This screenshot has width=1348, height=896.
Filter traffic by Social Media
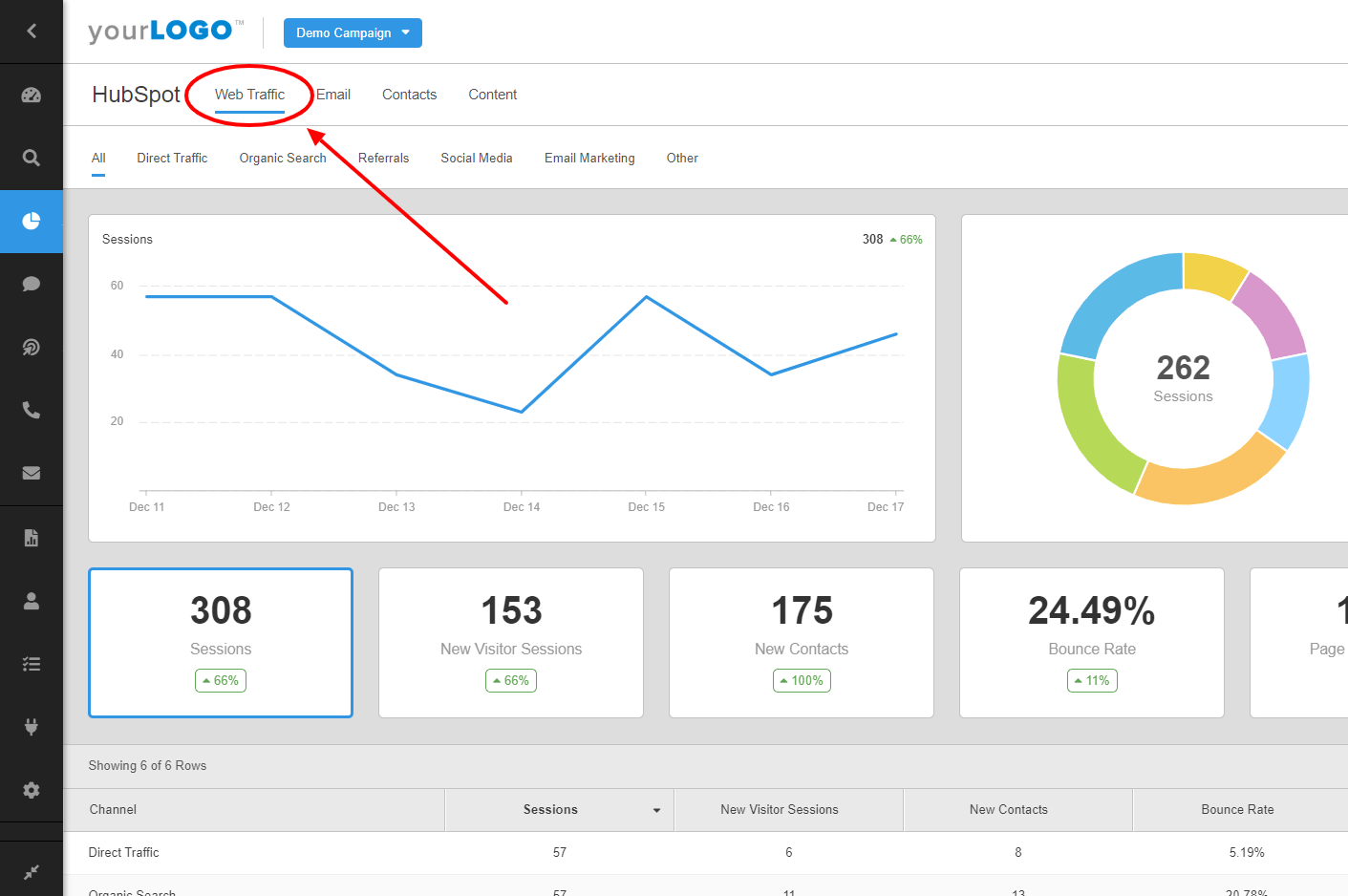point(477,158)
